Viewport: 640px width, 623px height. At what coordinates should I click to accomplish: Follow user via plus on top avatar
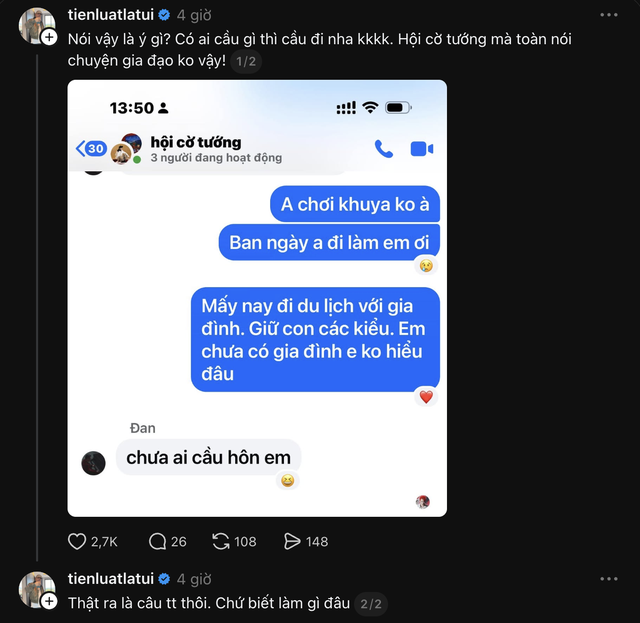click(49, 37)
